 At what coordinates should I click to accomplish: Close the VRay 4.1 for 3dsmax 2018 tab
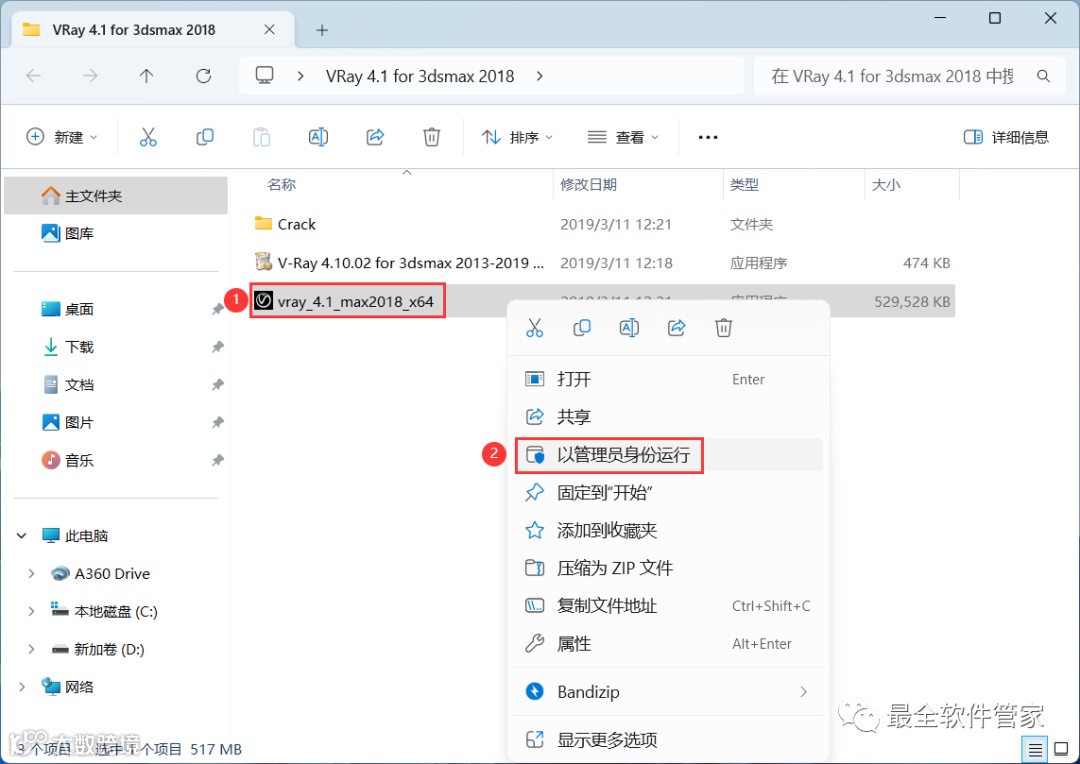(x=269, y=30)
